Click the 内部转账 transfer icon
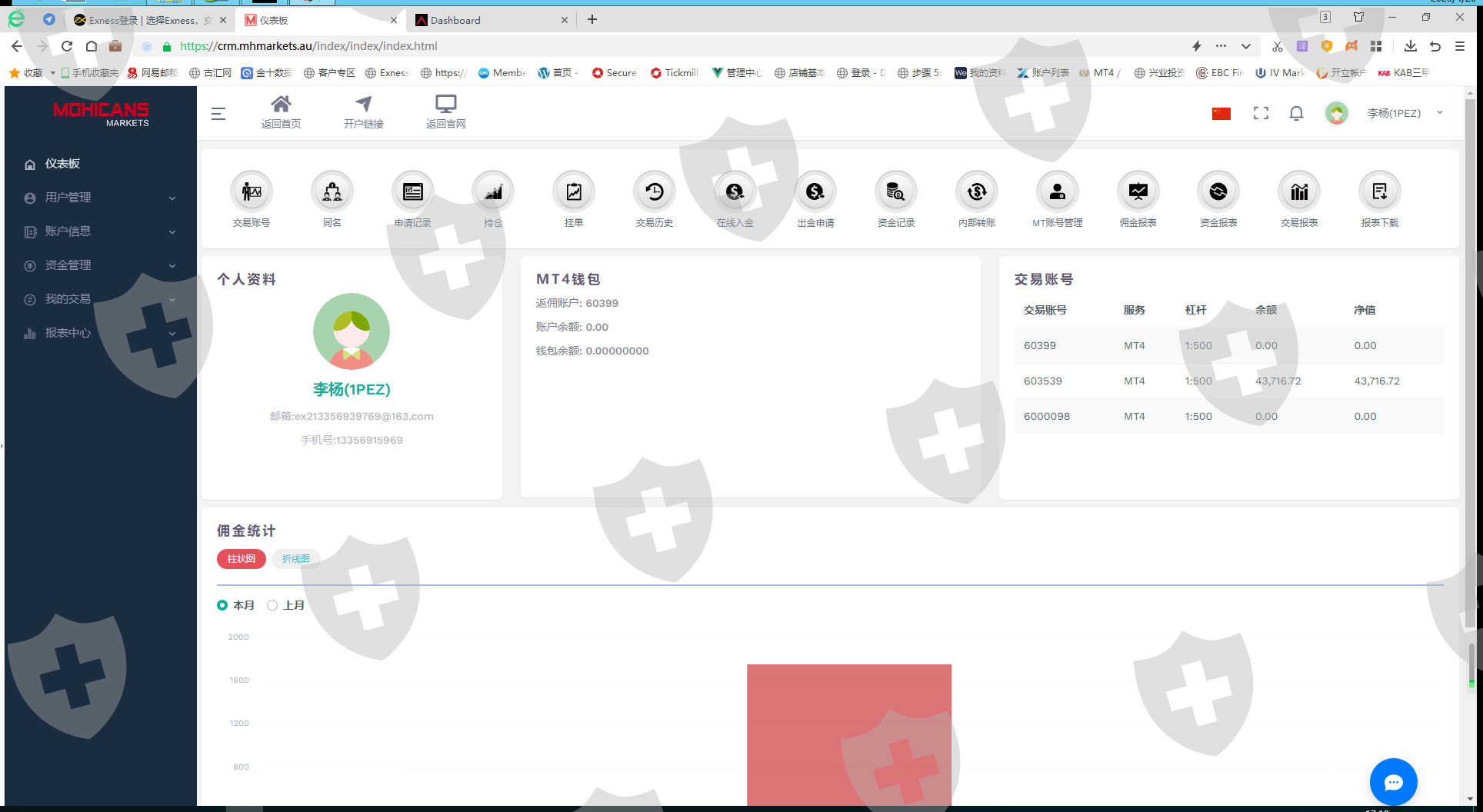 977,191
